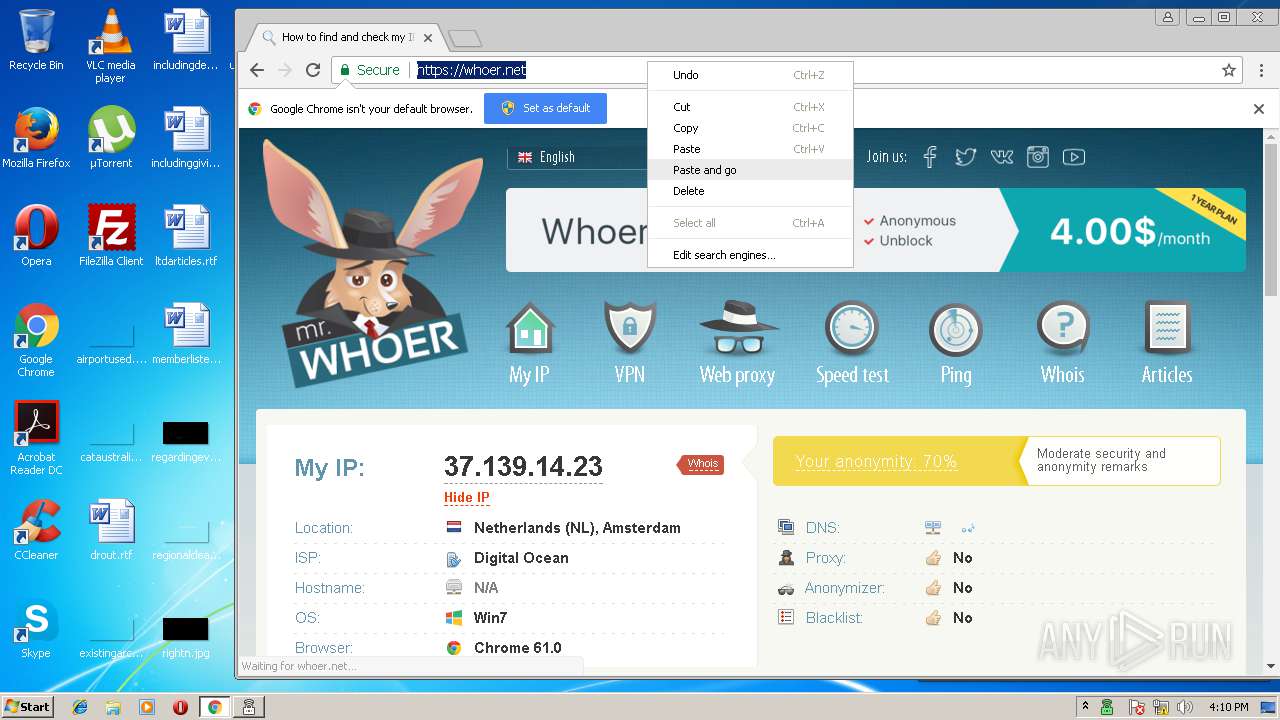Launch VLC media player shortcut
Image resolution: width=1280 pixels, height=720 pixels.
(x=110, y=46)
